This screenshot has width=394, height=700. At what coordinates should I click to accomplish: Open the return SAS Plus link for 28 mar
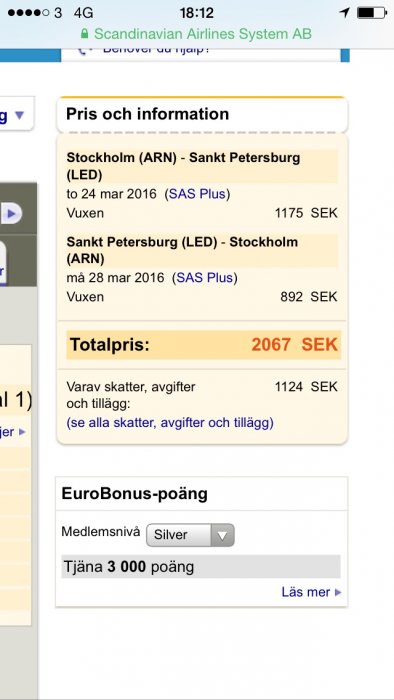(205, 278)
